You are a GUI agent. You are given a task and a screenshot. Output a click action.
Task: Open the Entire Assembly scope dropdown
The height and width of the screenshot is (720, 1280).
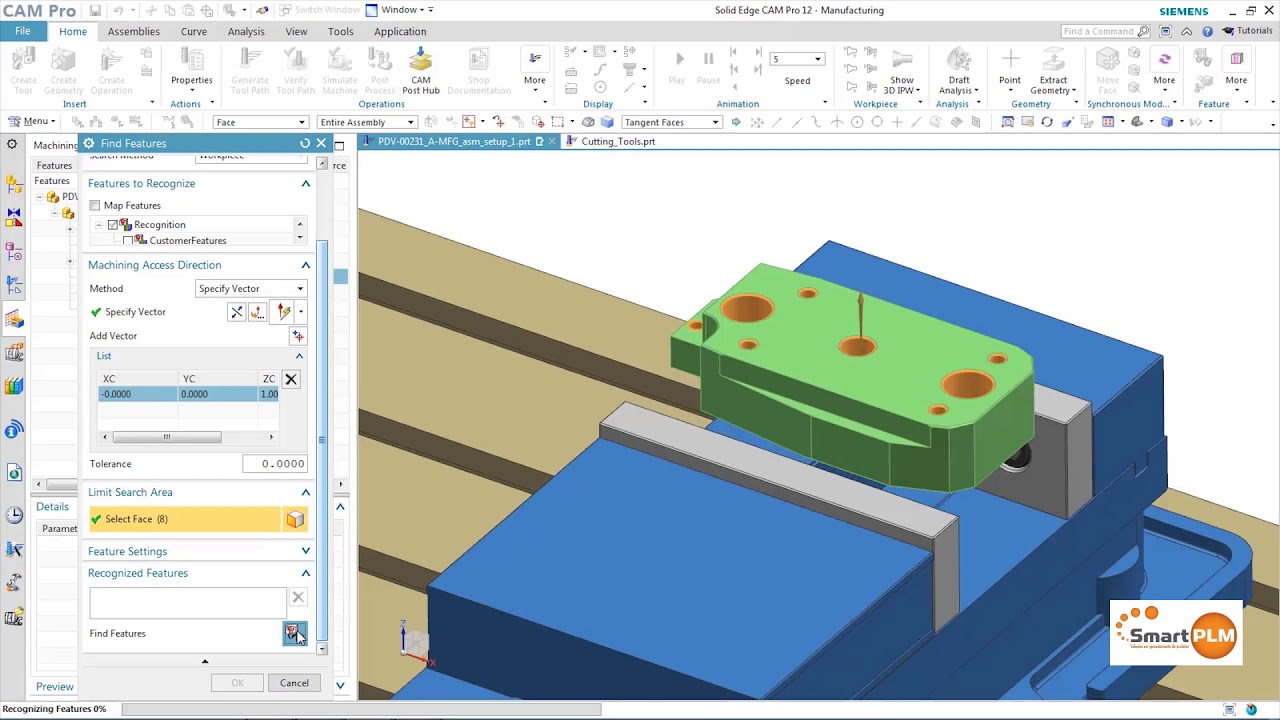366,122
